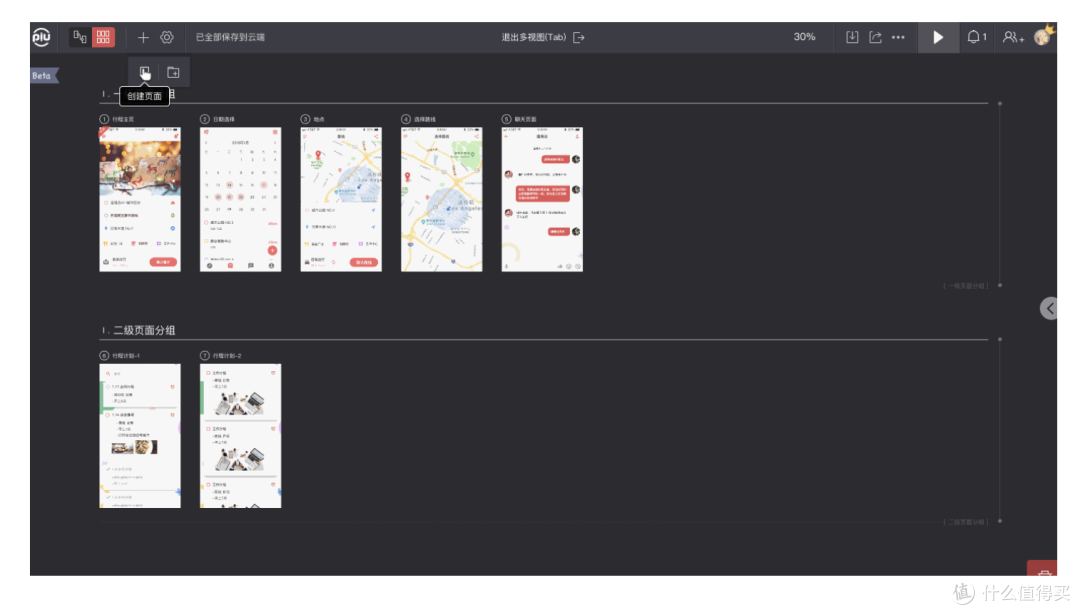Click the play preview button
Image resolution: width=1080 pixels, height=615 pixels.
(938, 37)
